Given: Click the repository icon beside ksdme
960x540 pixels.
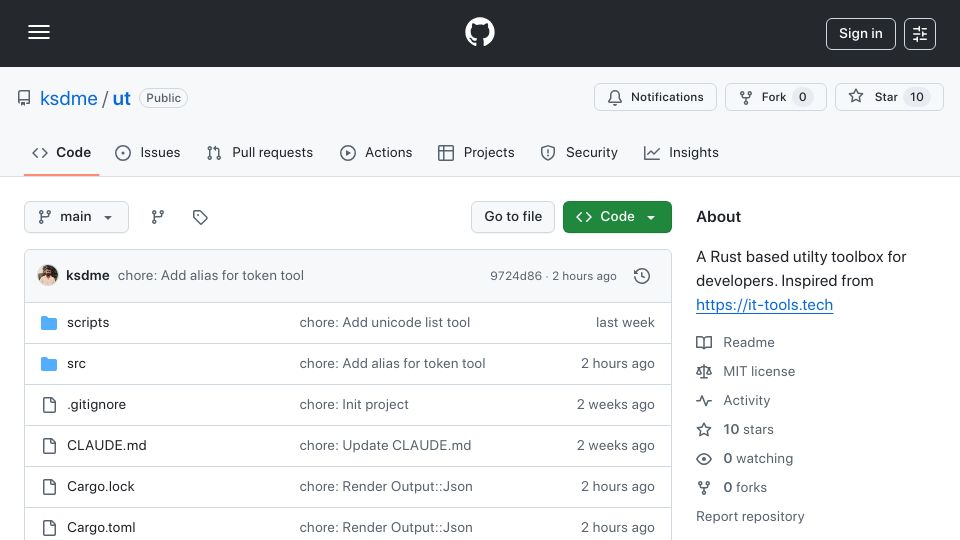Looking at the screenshot, I should pos(24,98).
